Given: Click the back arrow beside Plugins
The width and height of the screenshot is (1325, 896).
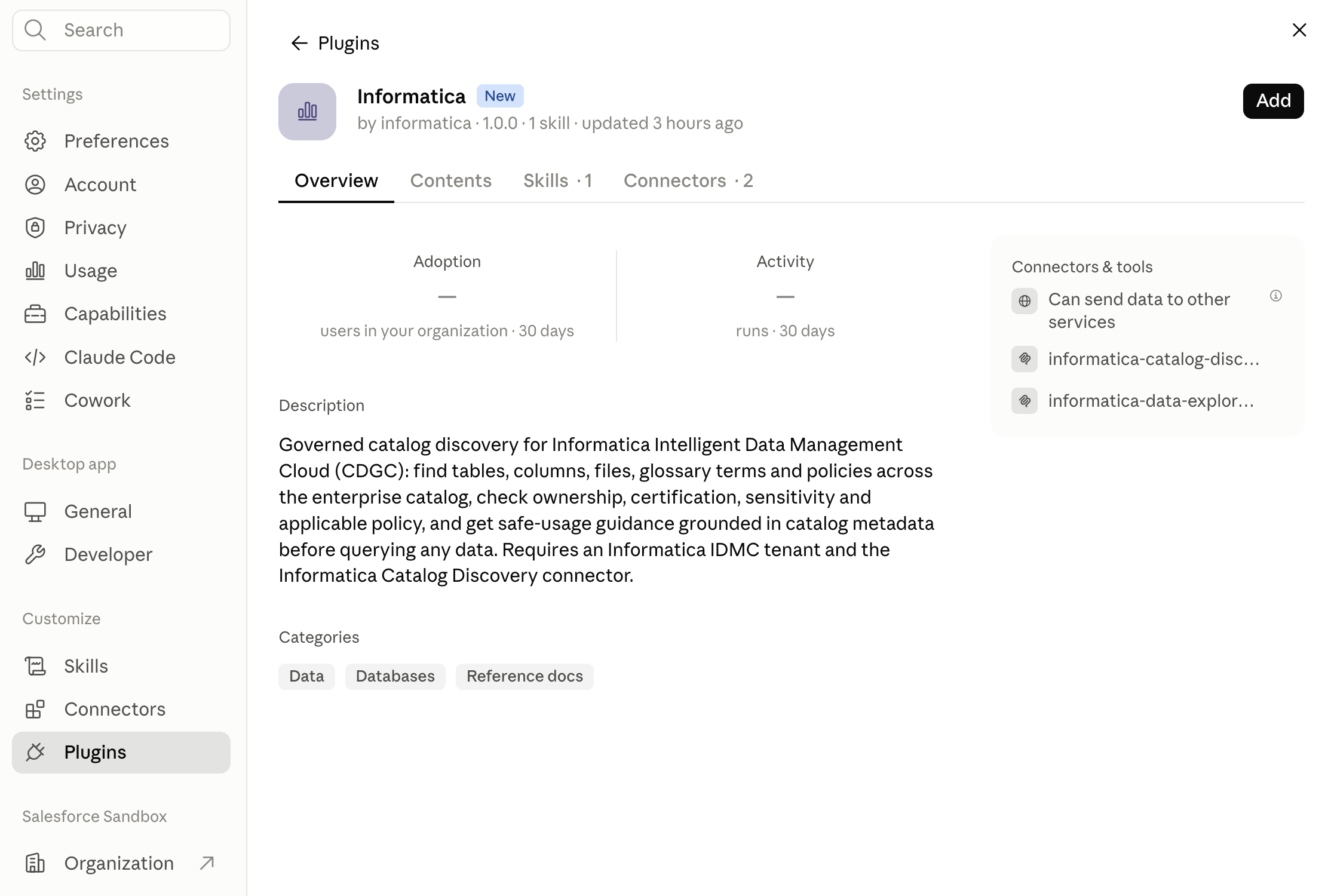Looking at the screenshot, I should coord(299,43).
